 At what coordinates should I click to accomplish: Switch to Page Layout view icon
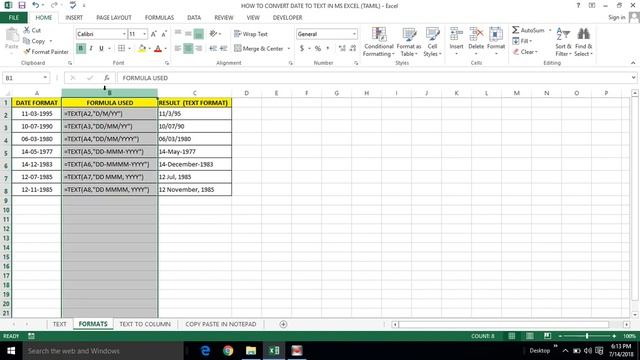(x=529, y=336)
